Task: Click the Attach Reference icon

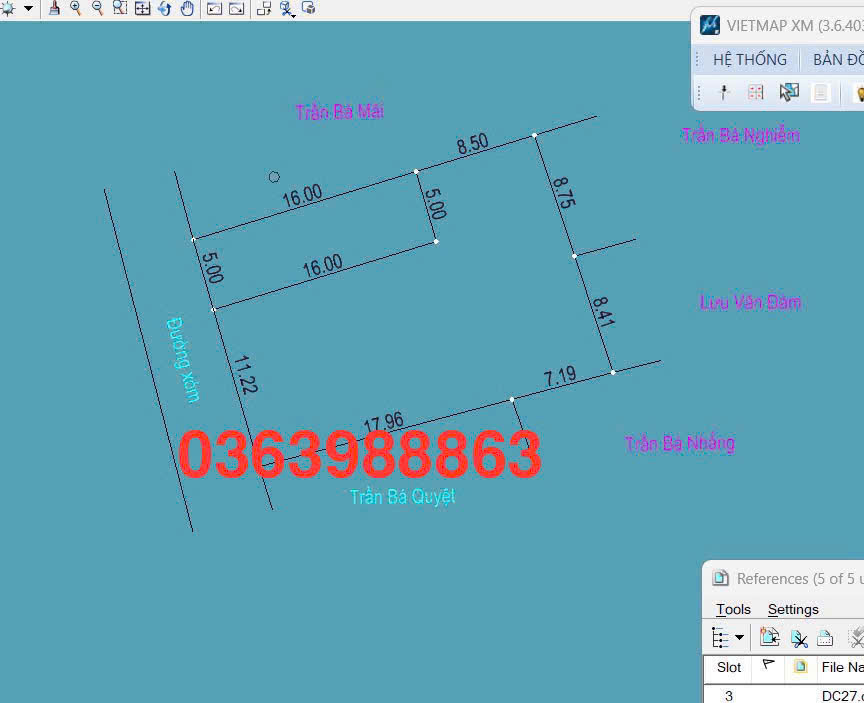Action: click(769, 637)
